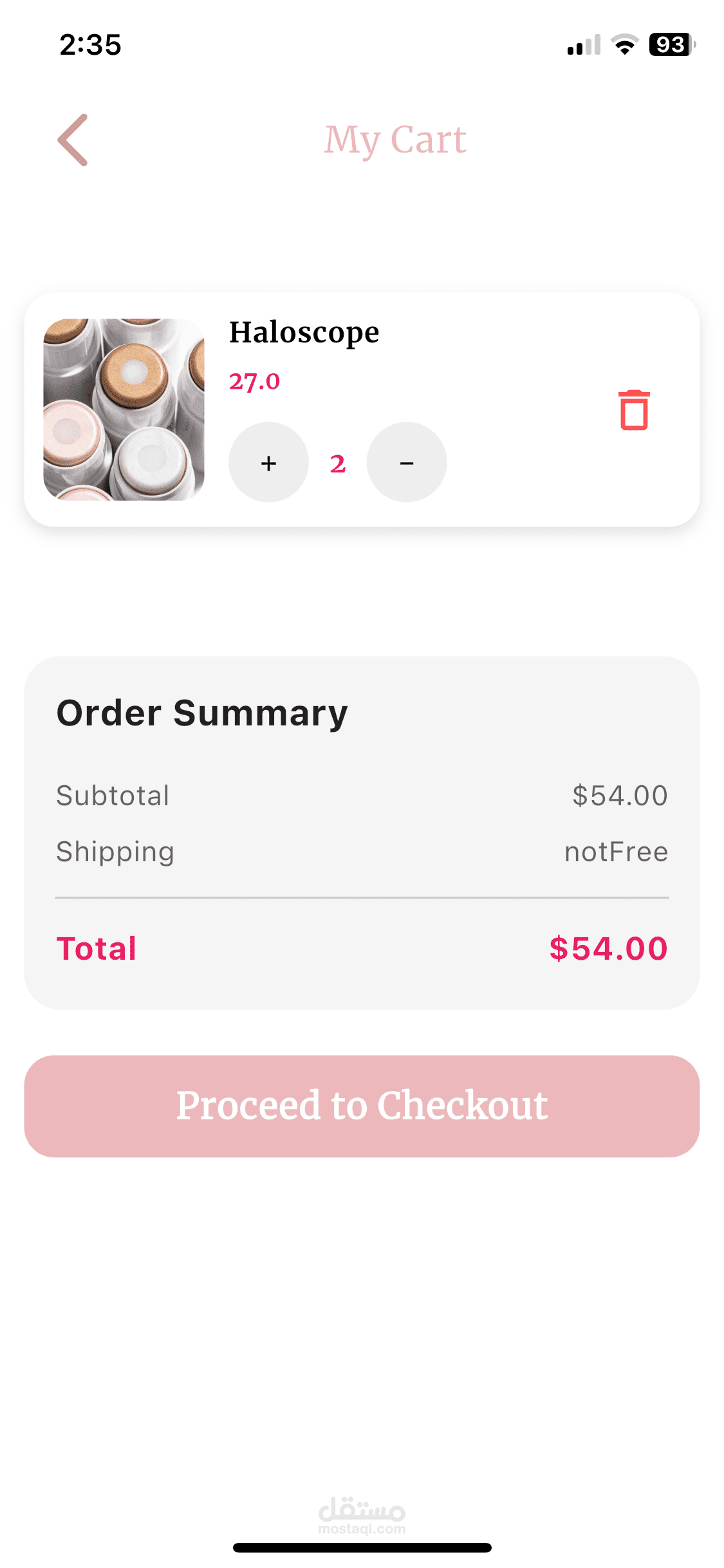The width and height of the screenshot is (724, 1568).
Task: Tap the Proceed to Checkout button
Action: pyautogui.click(x=362, y=1106)
